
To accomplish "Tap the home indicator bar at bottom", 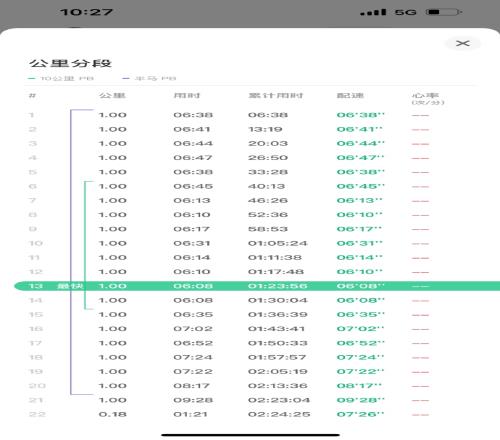I will (x=250, y=435).
